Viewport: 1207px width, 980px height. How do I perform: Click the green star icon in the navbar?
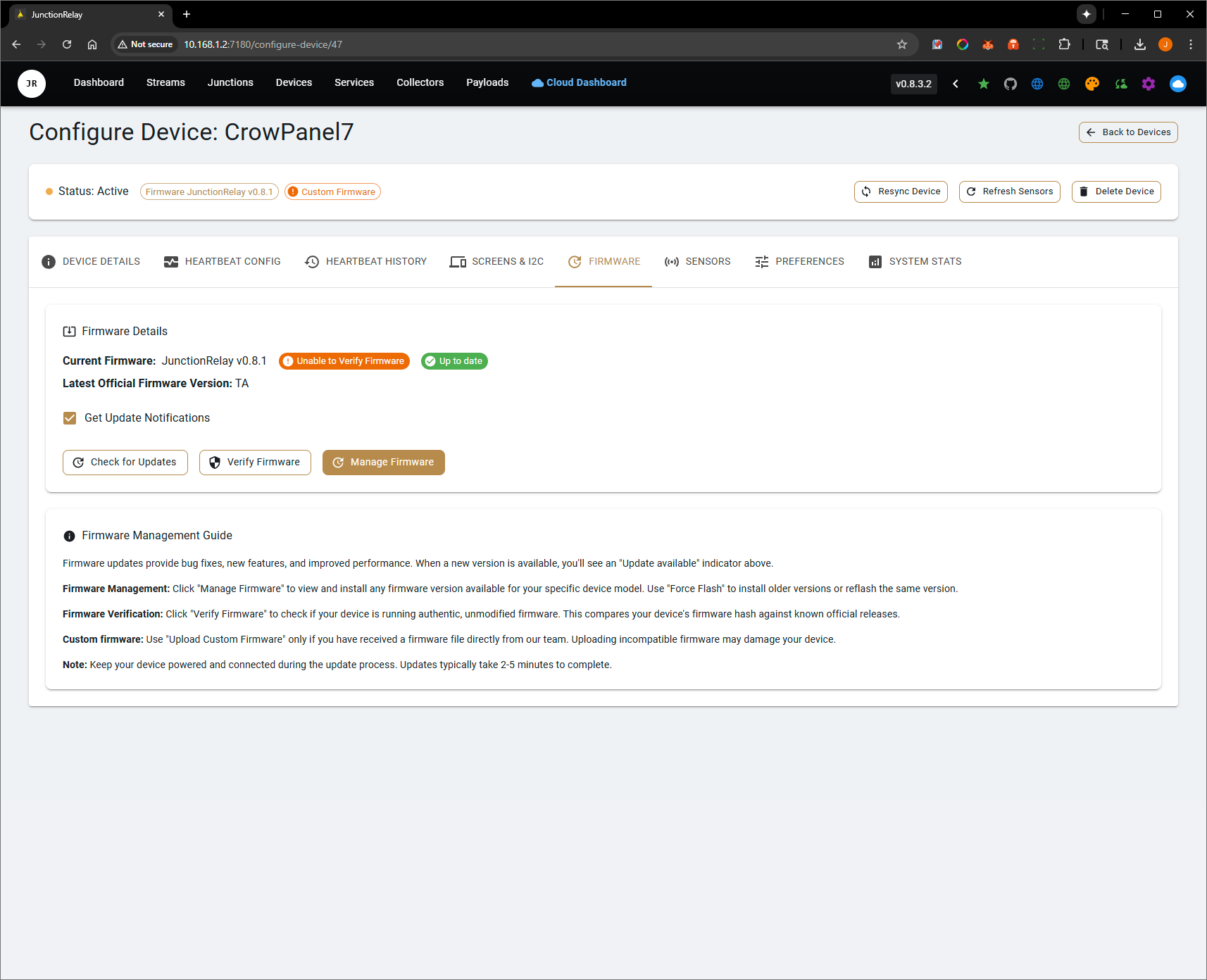(984, 84)
